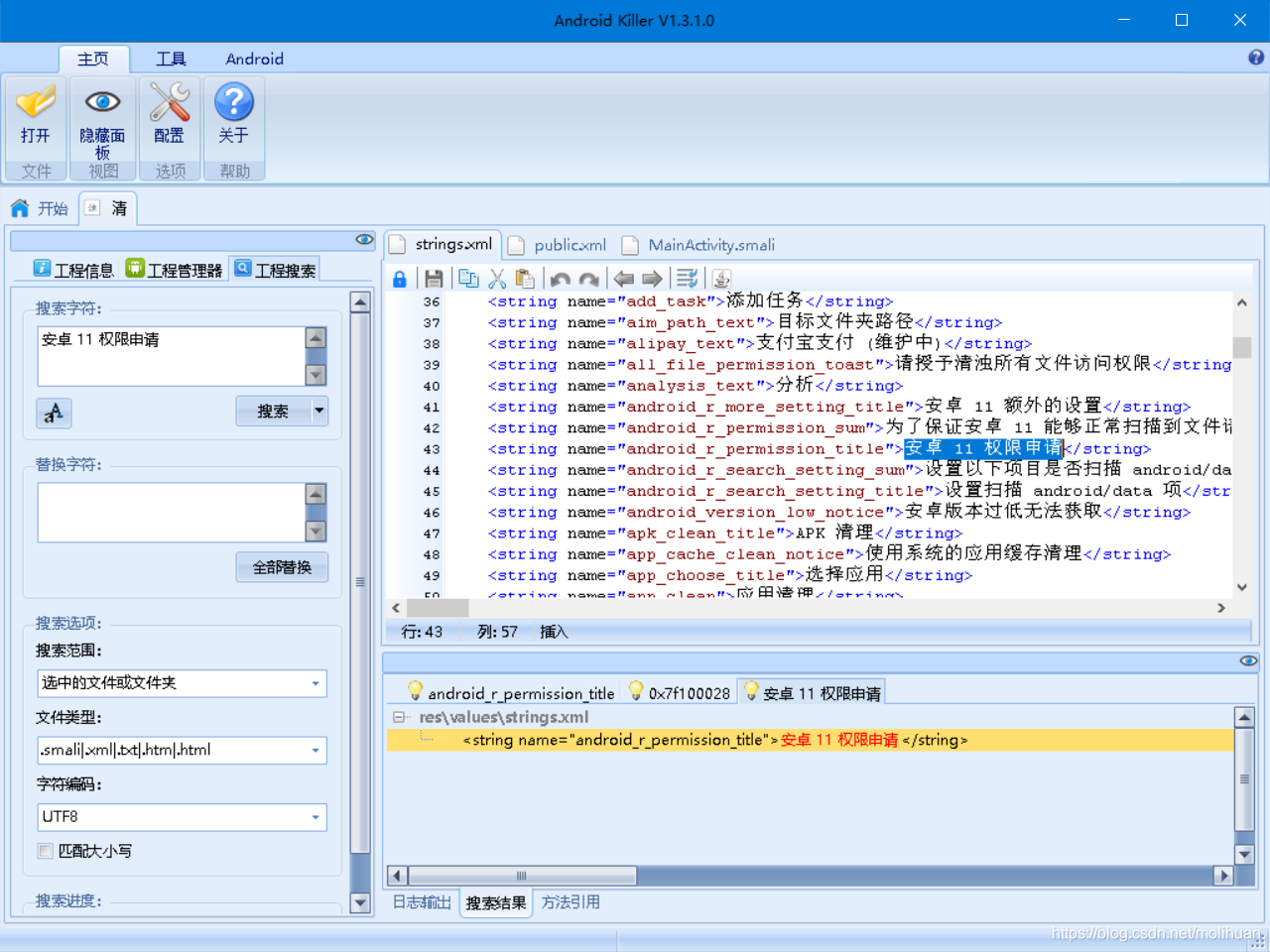Switch to the 主页 ribbon tab
Screen dimensions: 1270x952
[x=93, y=59]
